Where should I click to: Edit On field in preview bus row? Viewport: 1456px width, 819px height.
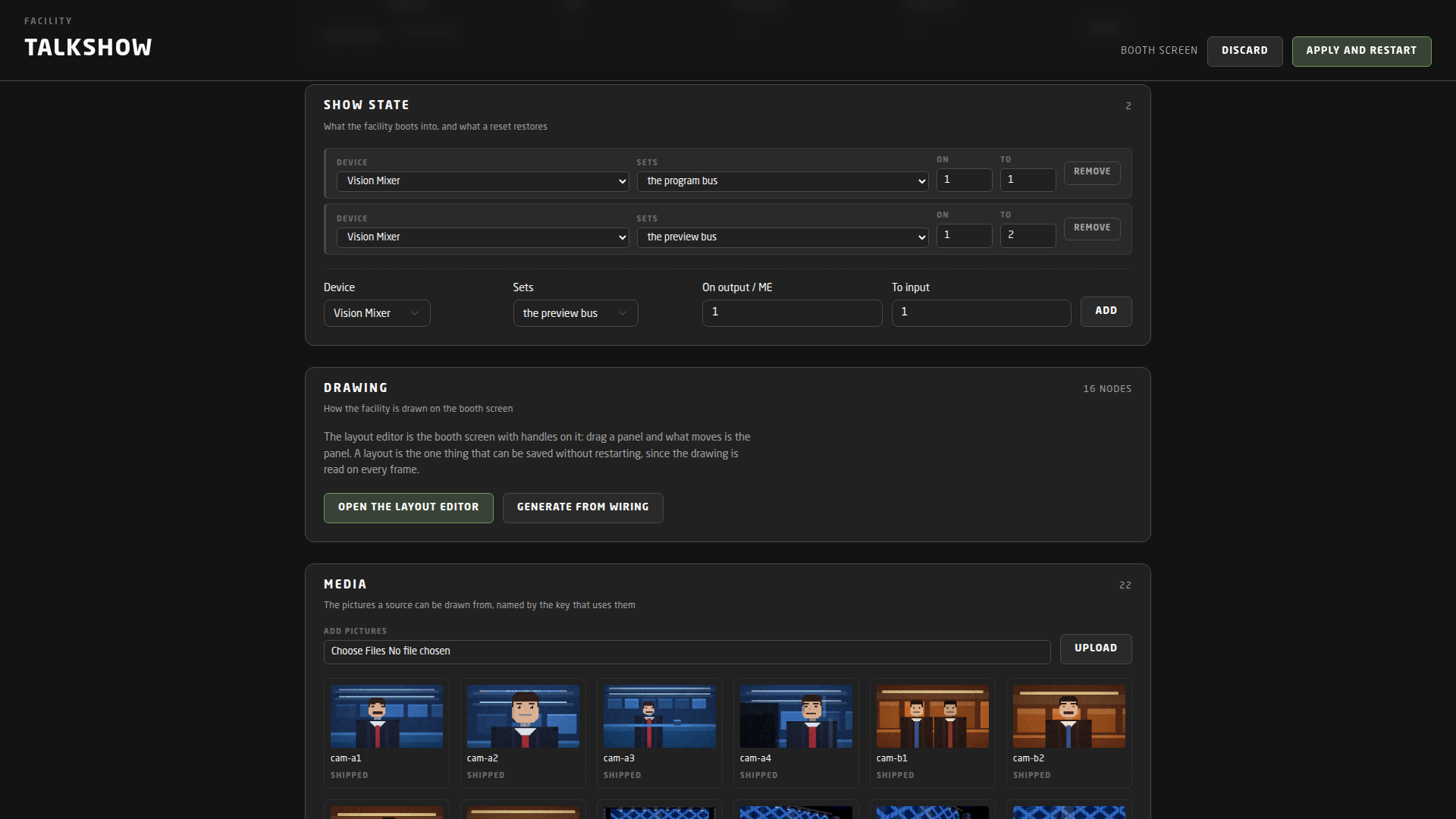(x=964, y=235)
